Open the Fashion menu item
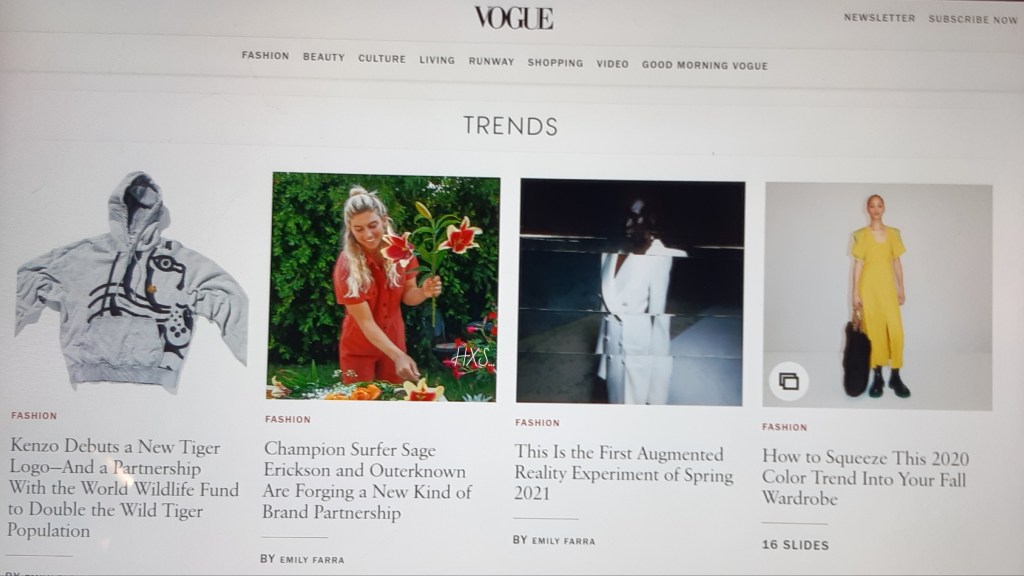The image size is (1024, 576). pyautogui.click(x=265, y=56)
